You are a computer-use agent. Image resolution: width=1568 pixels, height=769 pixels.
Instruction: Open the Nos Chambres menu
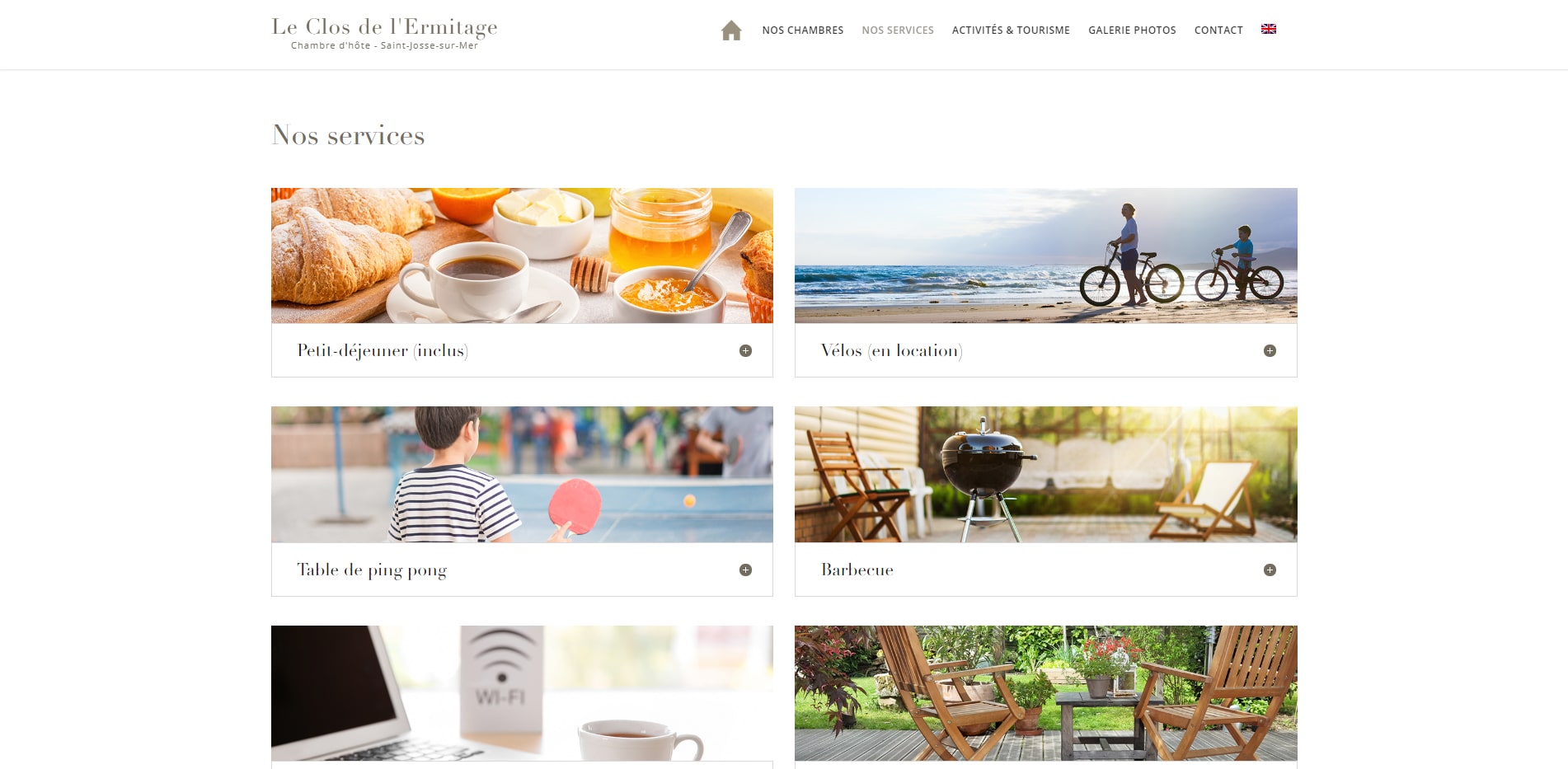pyautogui.click(x=803, y=30)
